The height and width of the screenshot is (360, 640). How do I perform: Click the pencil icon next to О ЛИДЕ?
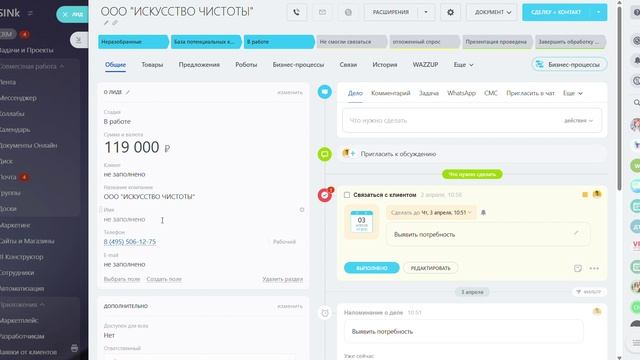point(128,92)
